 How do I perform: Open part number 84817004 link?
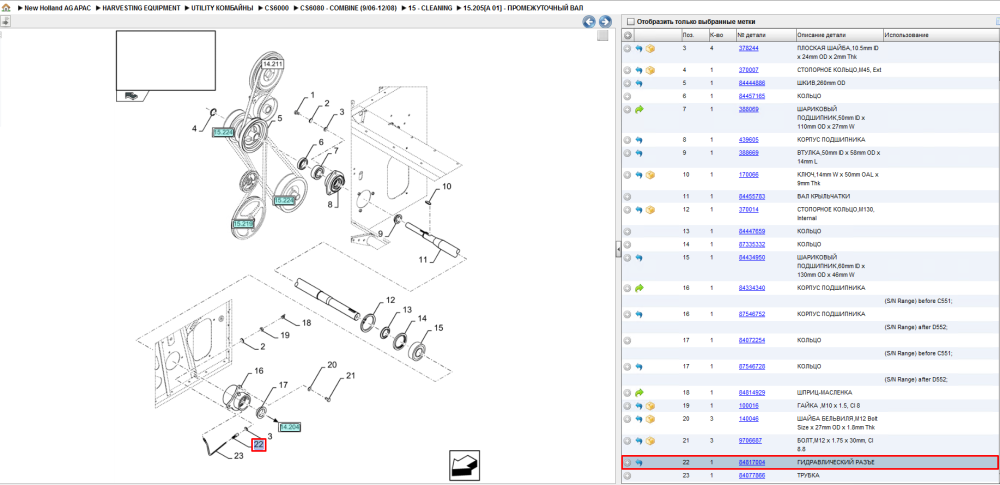pyautogui.click(x=751, y=463)
